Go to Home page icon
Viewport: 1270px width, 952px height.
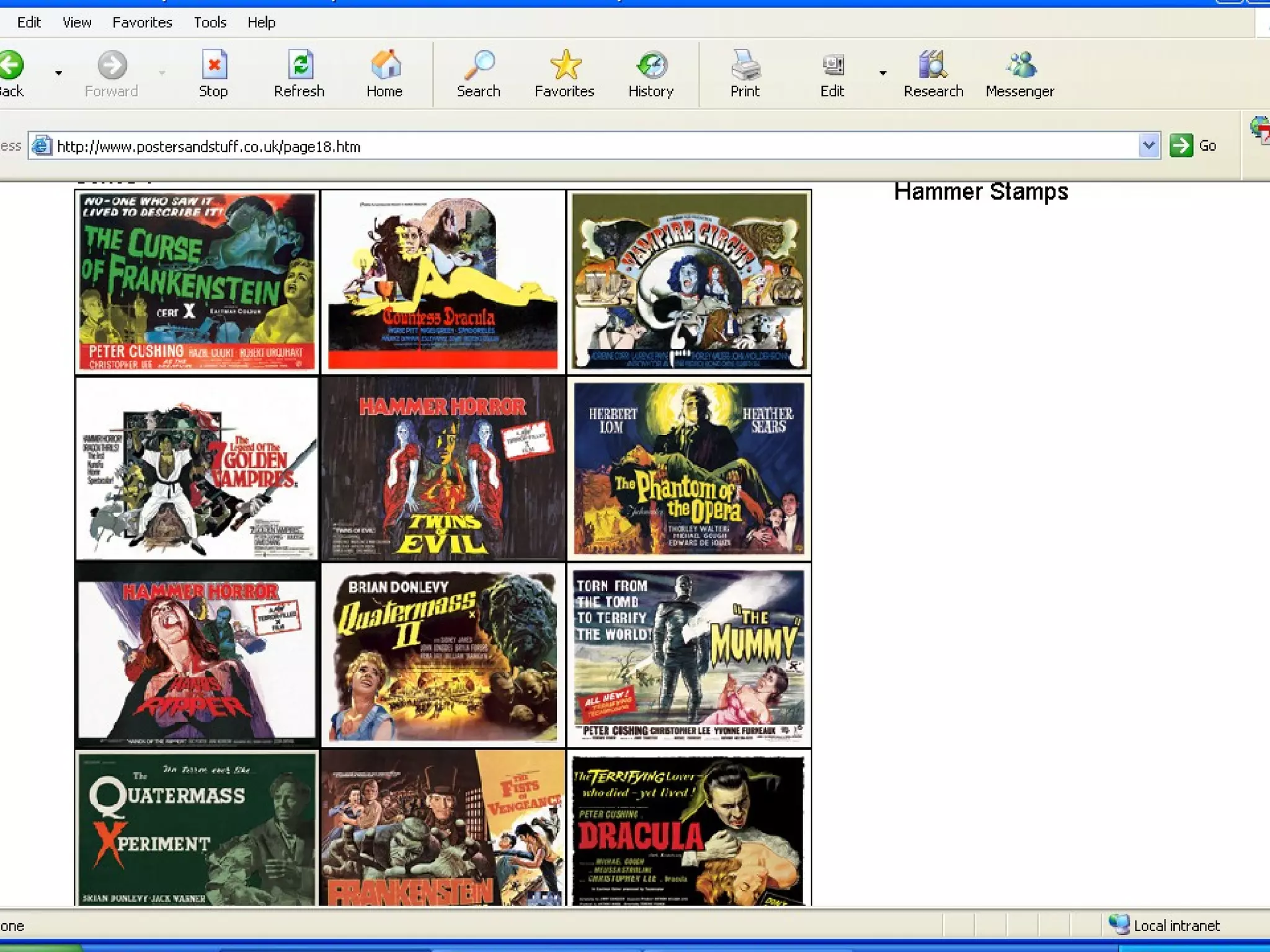(384, 66)
